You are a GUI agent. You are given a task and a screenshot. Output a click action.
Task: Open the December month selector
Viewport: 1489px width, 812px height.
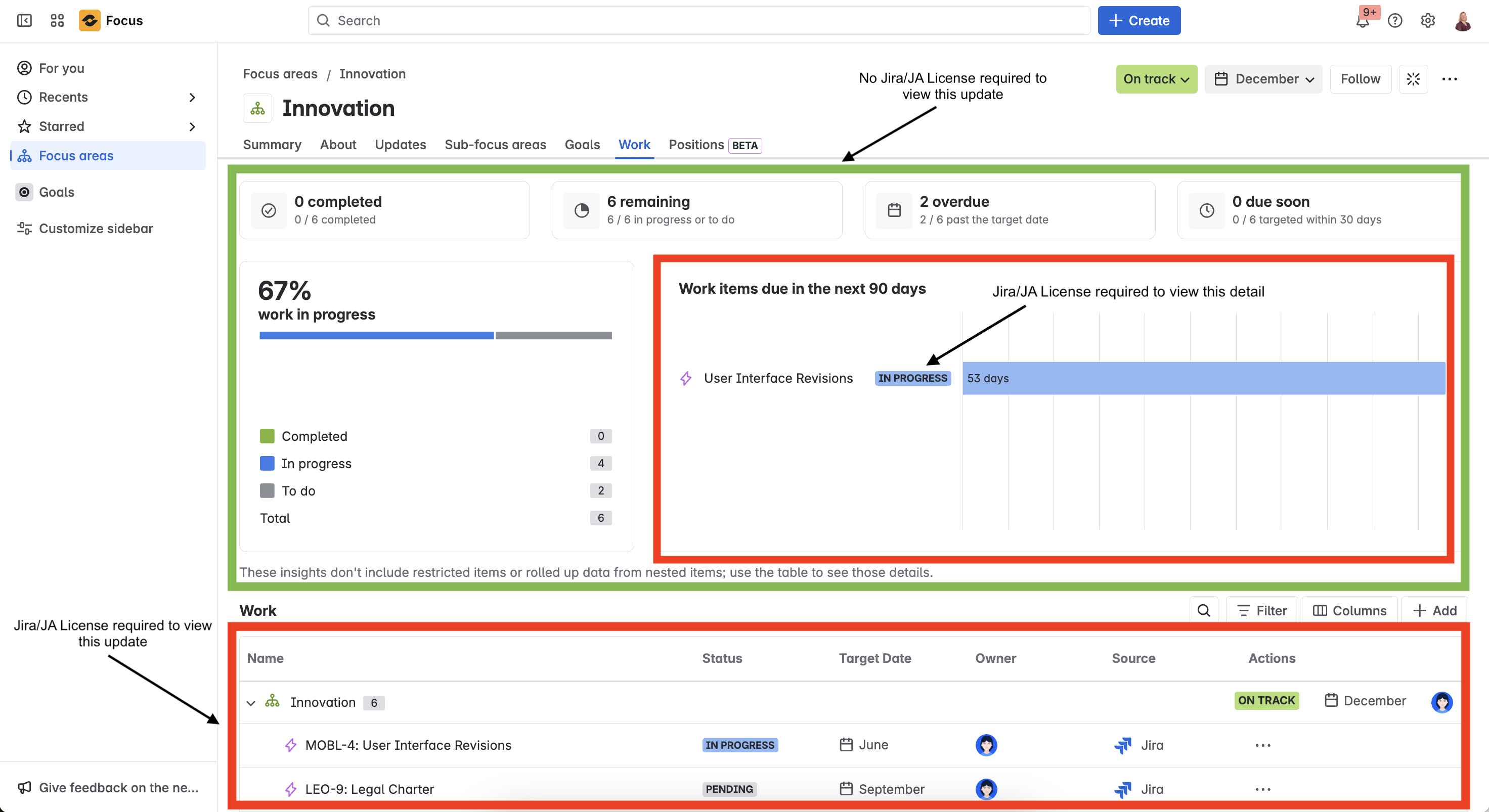pyautogui.click(x=1263, y=79)
